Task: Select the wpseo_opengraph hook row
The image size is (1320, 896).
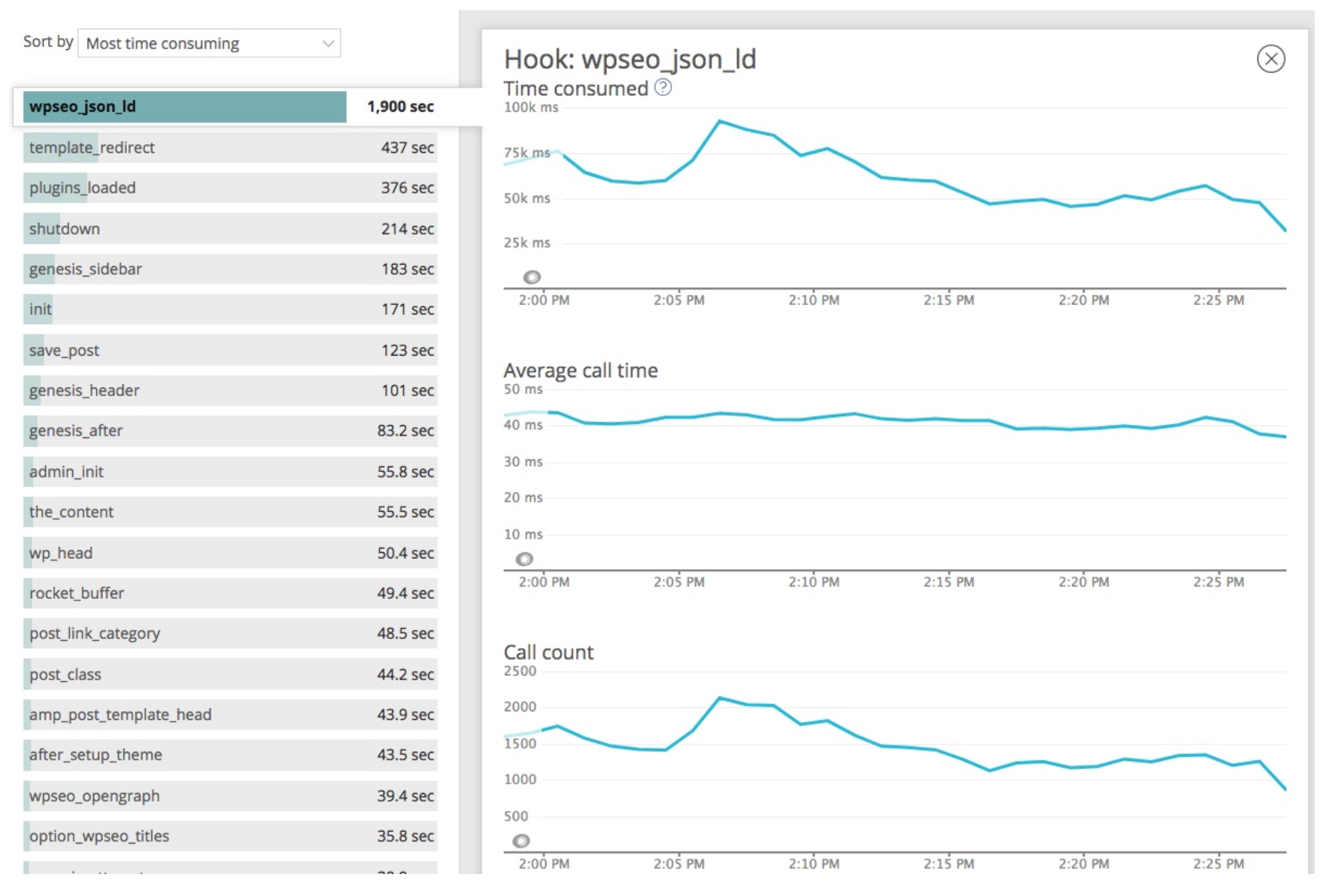Action: (230, 796)
